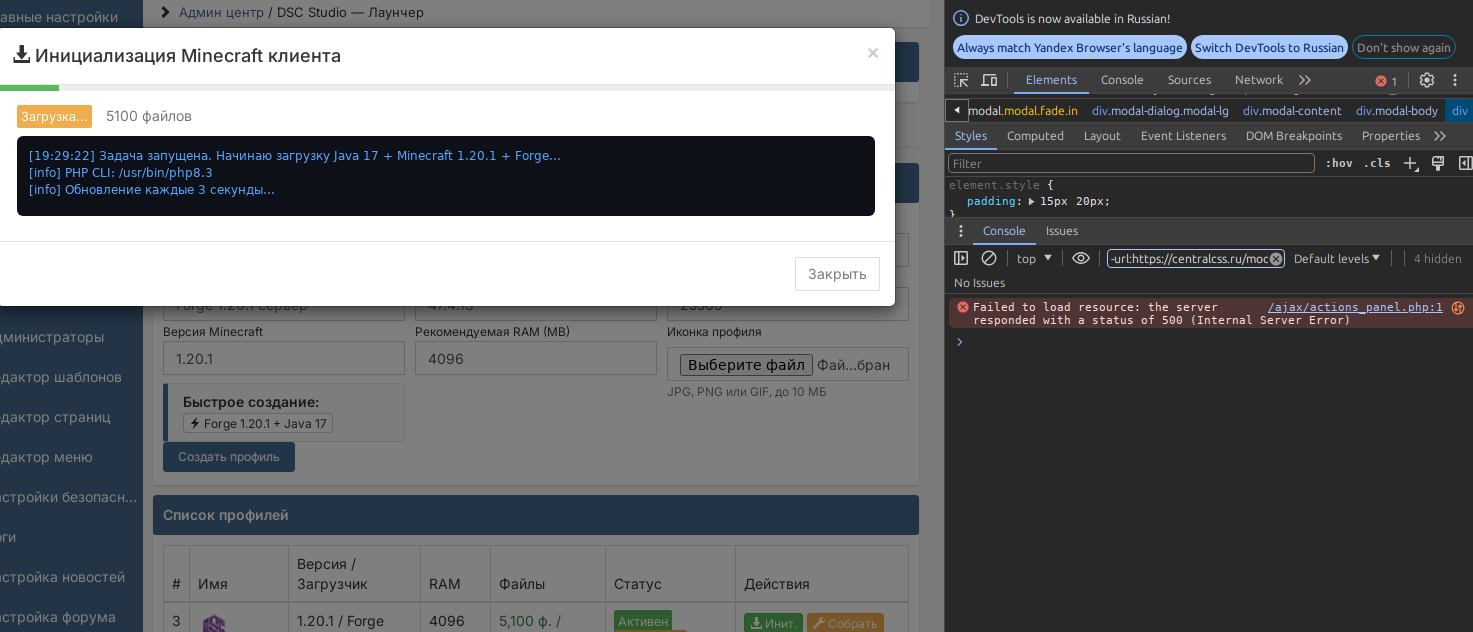Click the Собрать button in profile row
The image size is (1473, 632).
(x=845, y=623)
